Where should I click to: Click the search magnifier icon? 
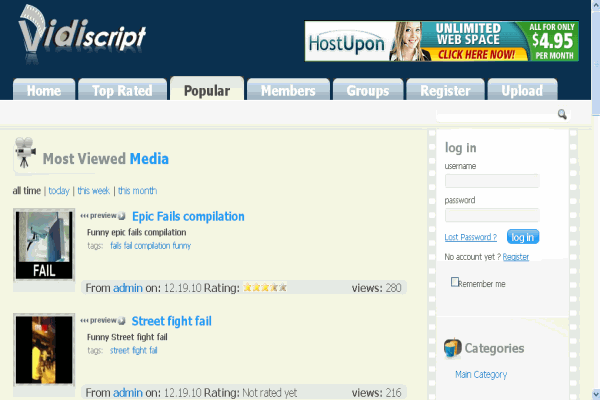tap(562, 115)
